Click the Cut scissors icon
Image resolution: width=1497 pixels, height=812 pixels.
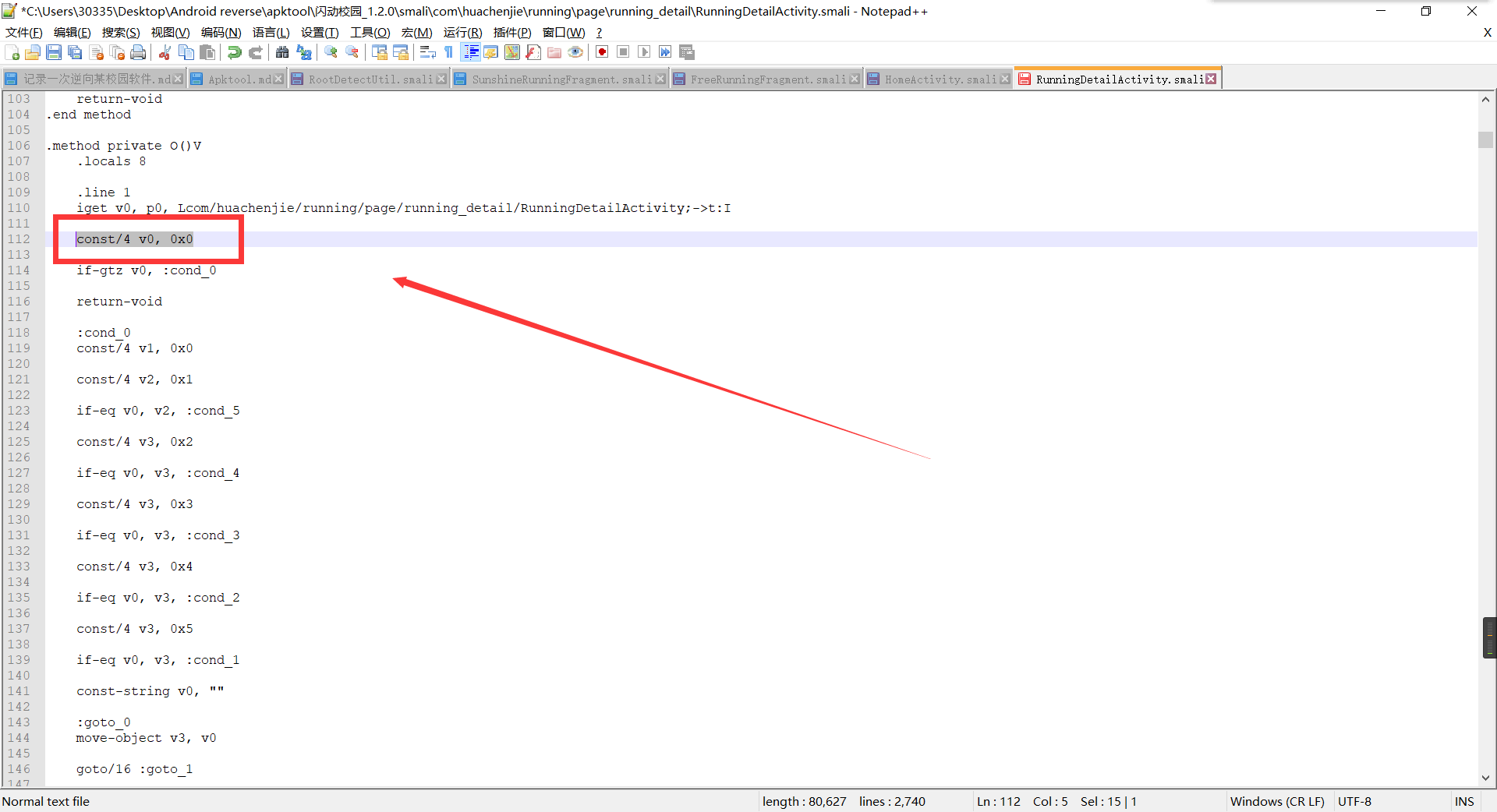pos(165,52)
